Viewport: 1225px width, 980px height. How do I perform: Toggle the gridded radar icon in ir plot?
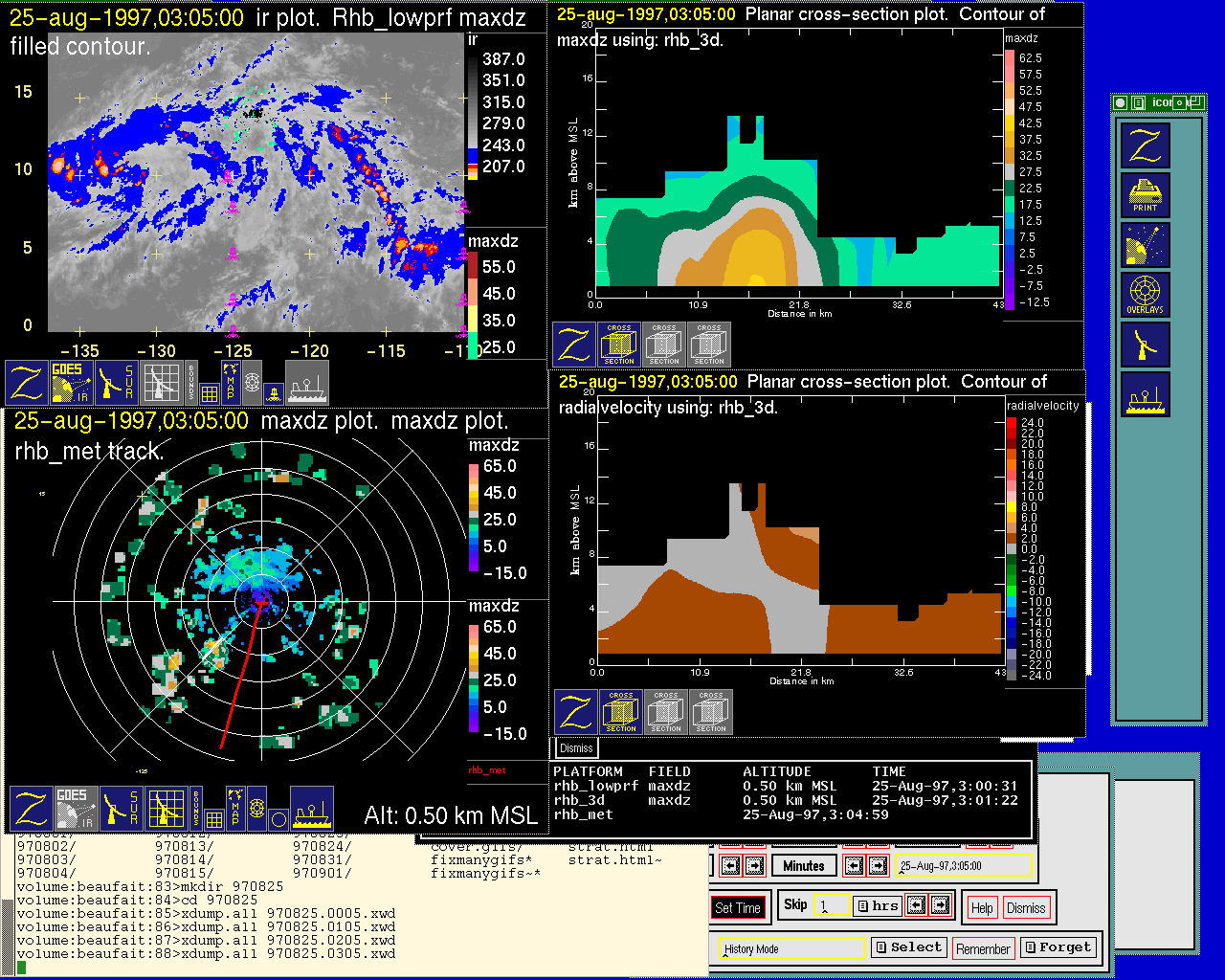[x=162, y=383]
